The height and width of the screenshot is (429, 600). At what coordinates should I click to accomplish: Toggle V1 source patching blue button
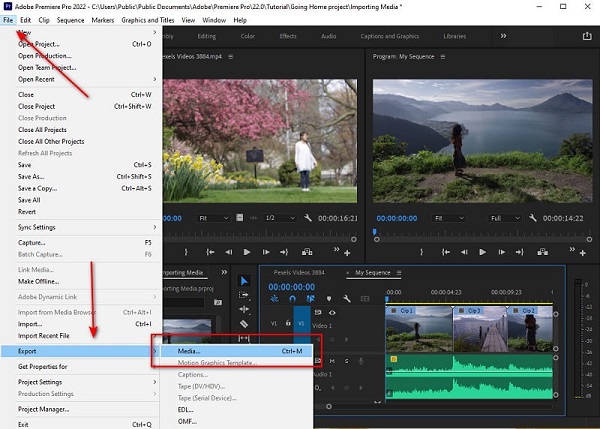pyautogui.click(x=302, y=323)
